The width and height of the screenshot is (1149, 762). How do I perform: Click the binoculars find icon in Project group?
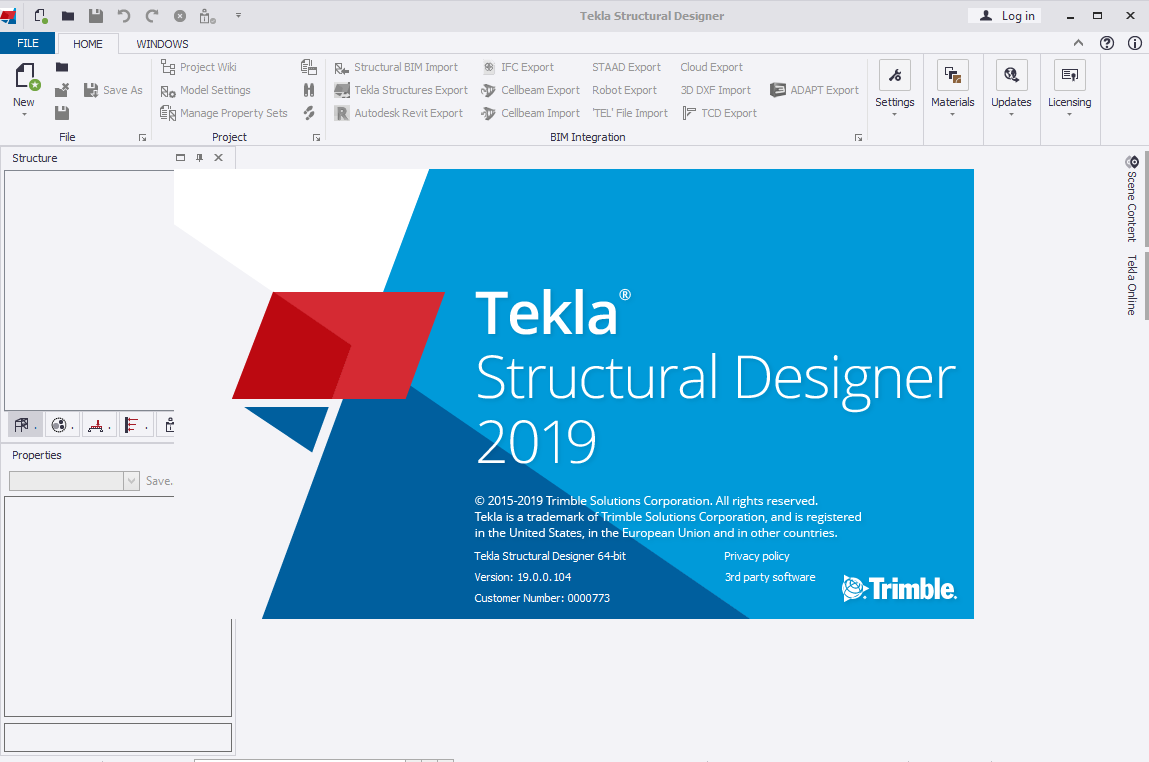[309, 90]
